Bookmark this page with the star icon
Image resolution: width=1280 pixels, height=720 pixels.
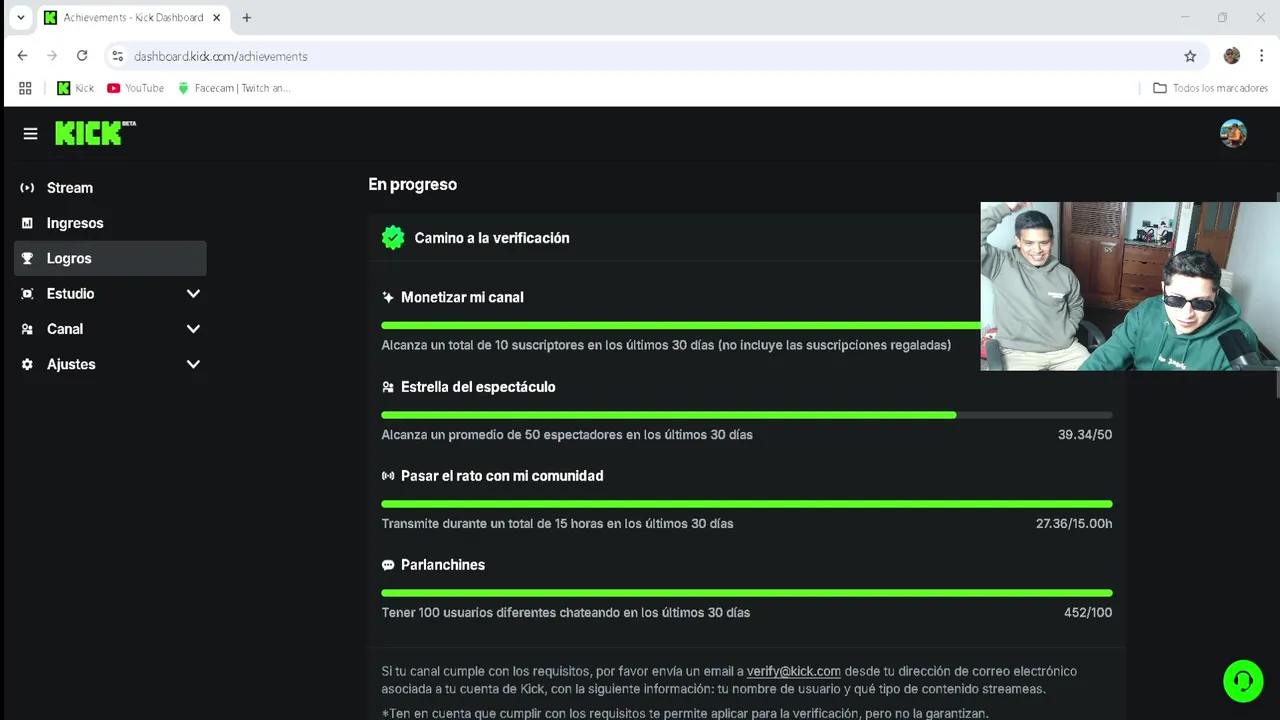[1190, 56]
